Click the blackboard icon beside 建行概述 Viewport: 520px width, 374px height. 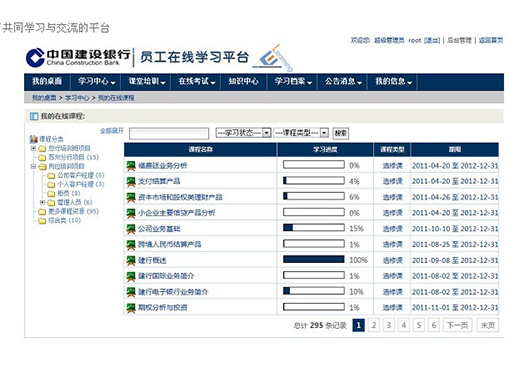(131, 260)
